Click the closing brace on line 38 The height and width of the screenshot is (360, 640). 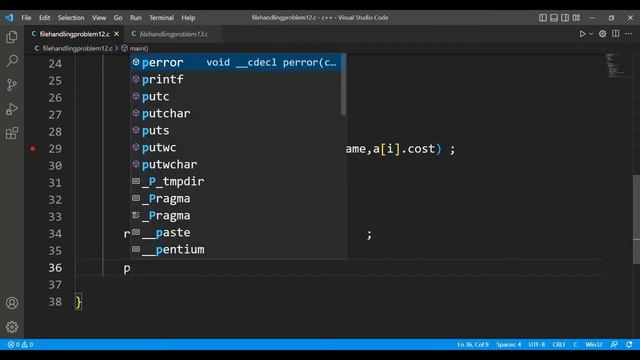(x=79, y=302)
